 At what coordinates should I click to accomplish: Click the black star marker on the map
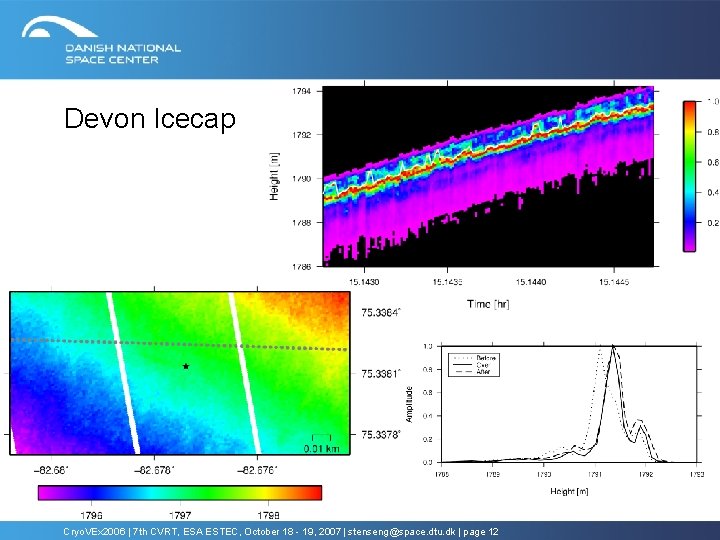pos(186,366)
